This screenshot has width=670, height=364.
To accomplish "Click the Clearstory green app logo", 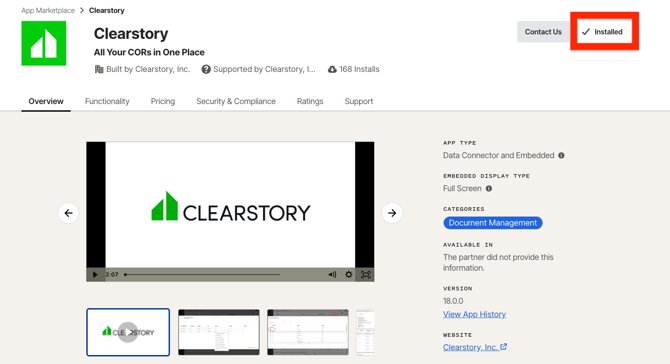I will pos(44,43).
